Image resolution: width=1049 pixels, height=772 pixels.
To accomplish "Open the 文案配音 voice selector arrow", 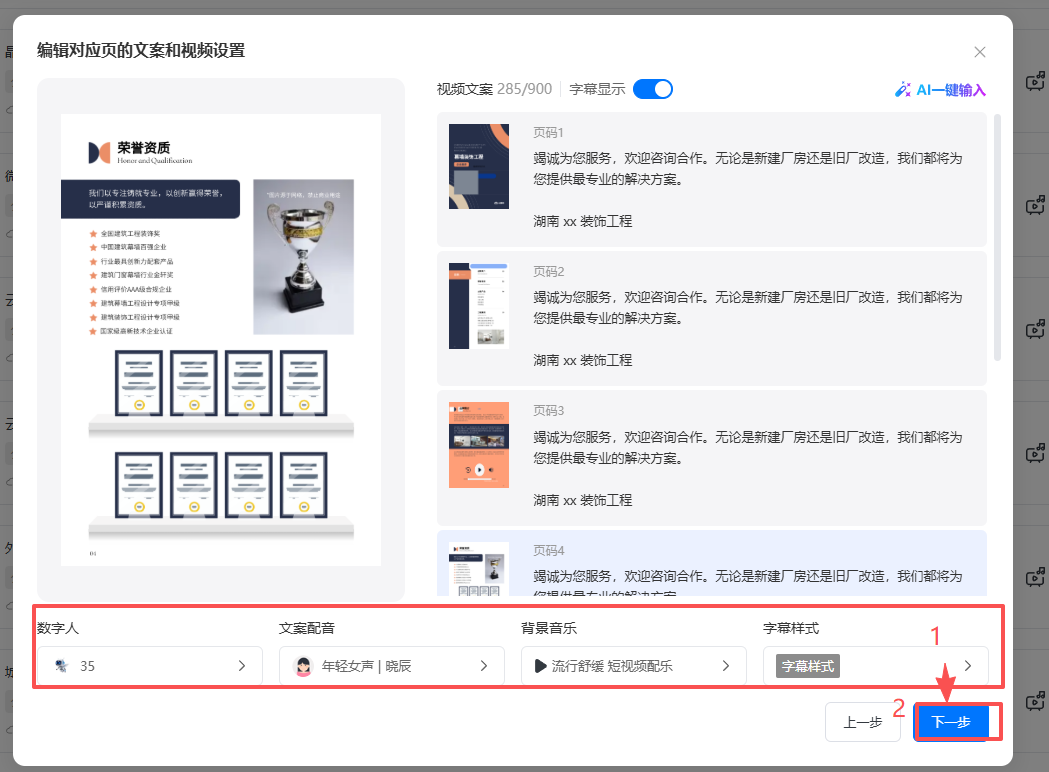I will [484, 666].
